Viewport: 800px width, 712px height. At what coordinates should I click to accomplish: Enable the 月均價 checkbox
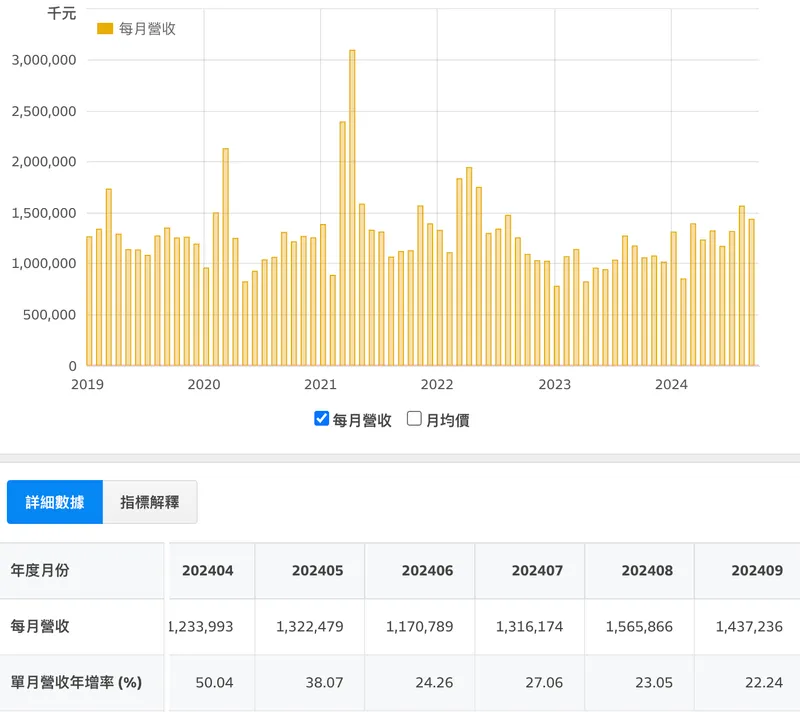[414, 419]
